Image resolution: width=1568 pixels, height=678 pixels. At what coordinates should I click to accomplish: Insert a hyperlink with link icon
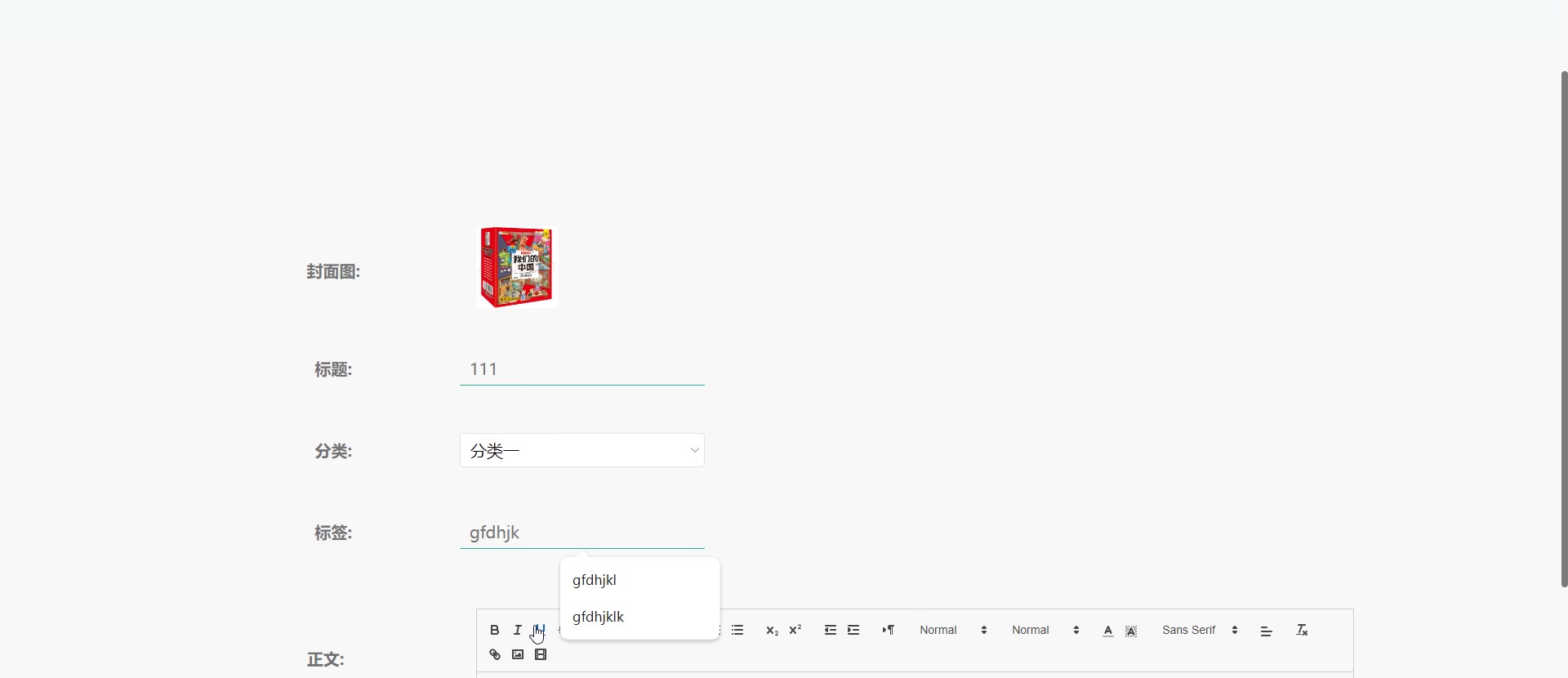pos(494,654)
